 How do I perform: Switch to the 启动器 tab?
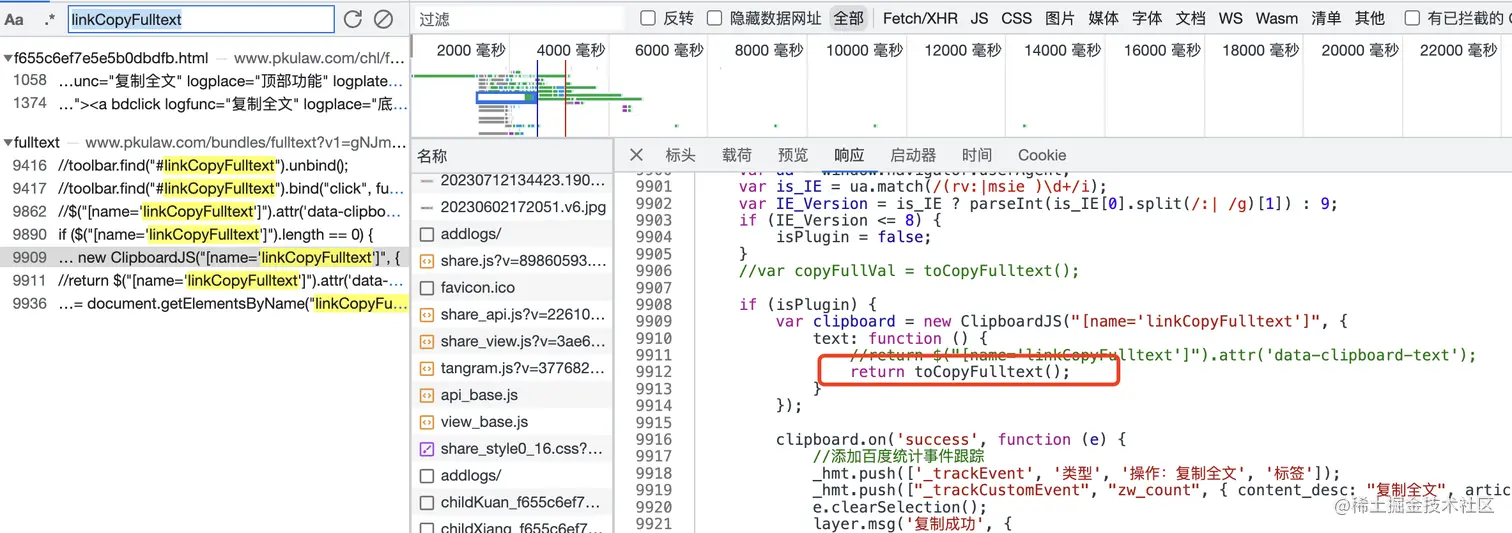pyautogui.click(x=913, y=155)
